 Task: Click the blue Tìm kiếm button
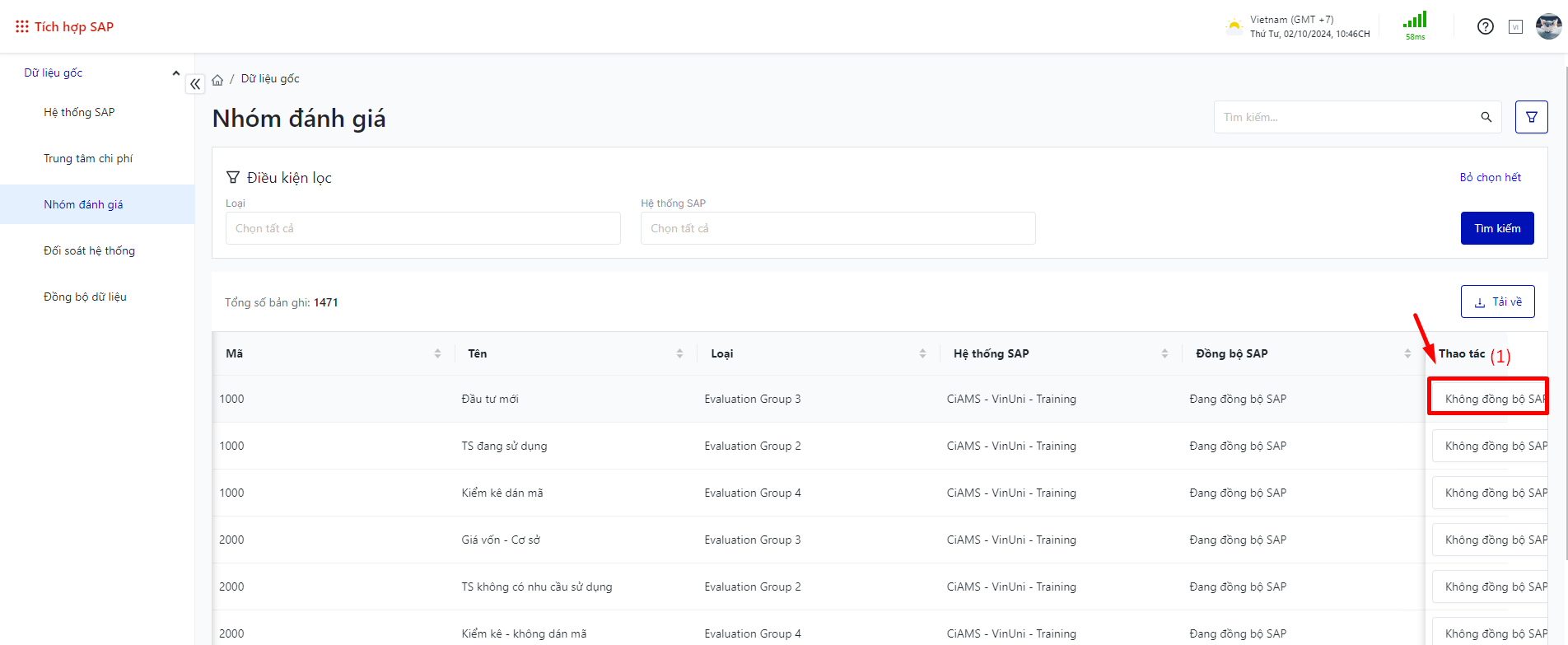point(1496,228)
